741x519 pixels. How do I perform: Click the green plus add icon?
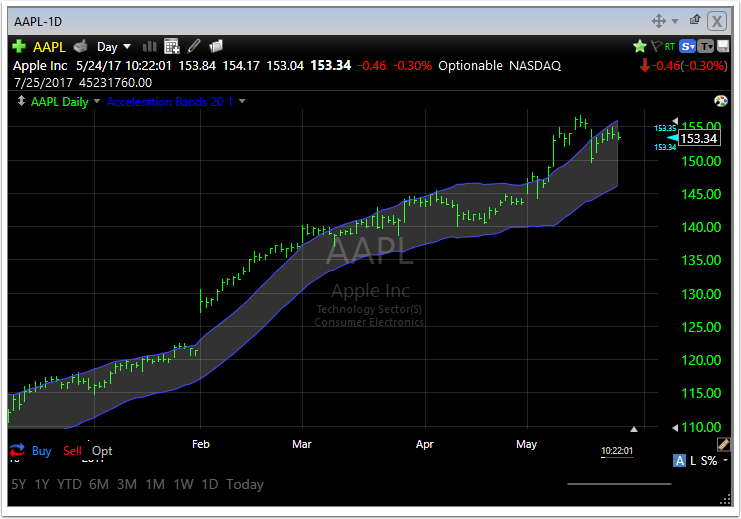tap(19, 46)
